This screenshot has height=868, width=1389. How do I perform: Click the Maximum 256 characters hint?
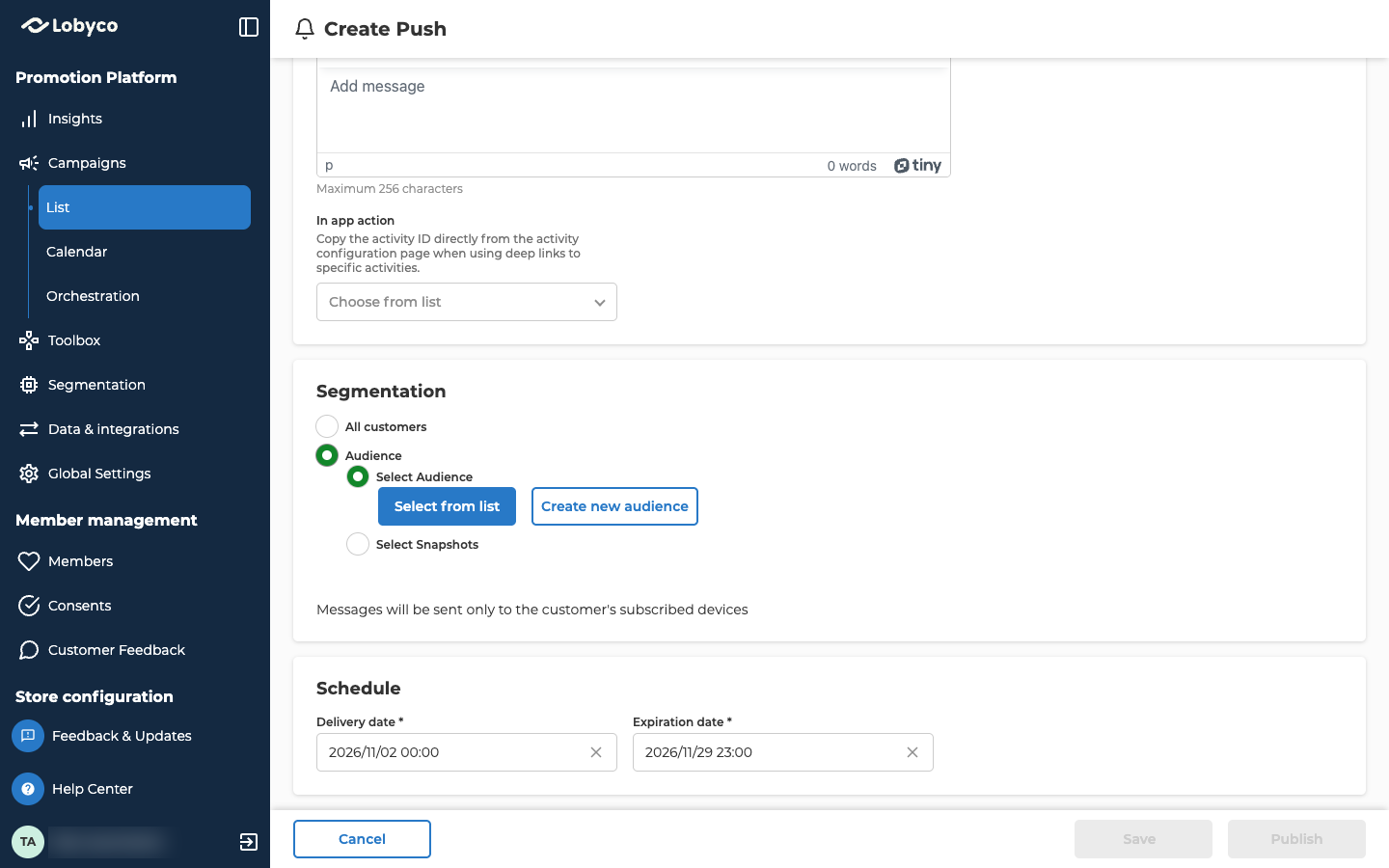tap(390, 189)
